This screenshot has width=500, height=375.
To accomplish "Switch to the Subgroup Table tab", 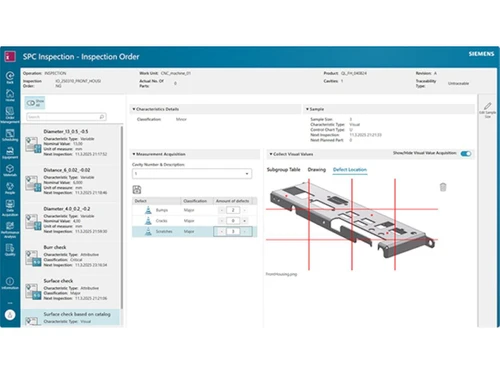I will point(283,170).
